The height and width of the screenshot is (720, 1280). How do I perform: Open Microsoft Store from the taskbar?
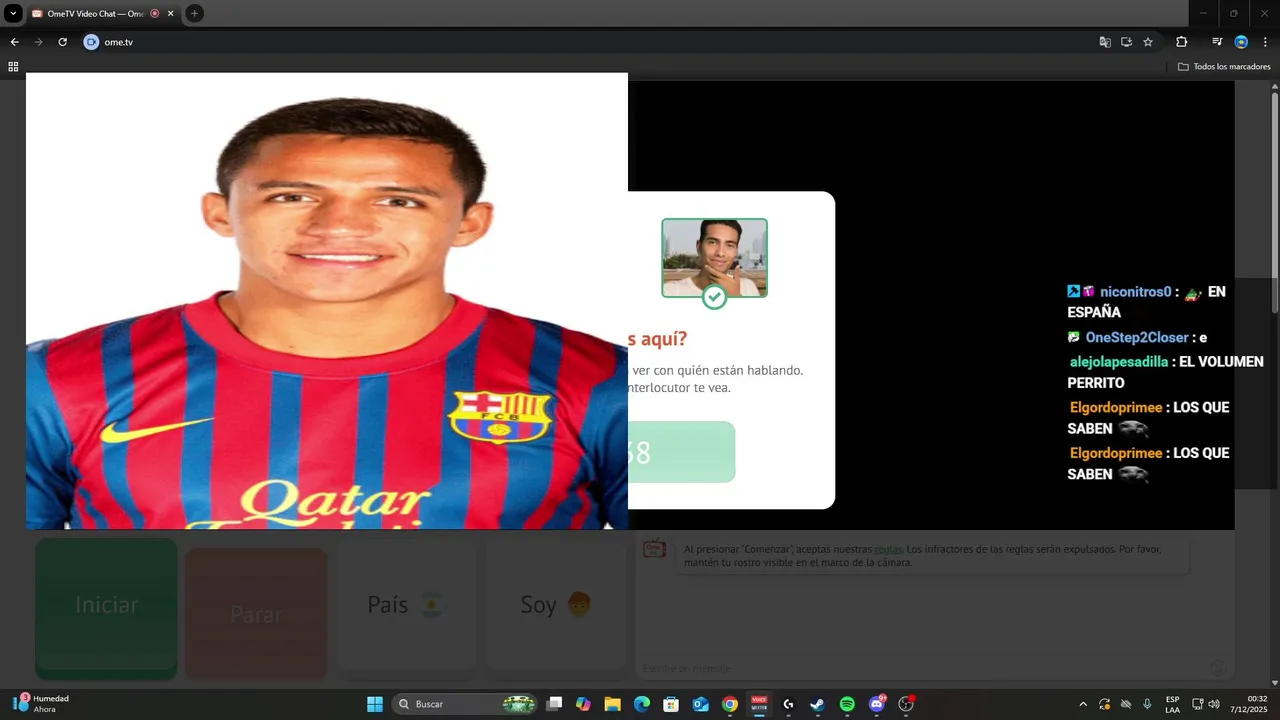(671, 704)
